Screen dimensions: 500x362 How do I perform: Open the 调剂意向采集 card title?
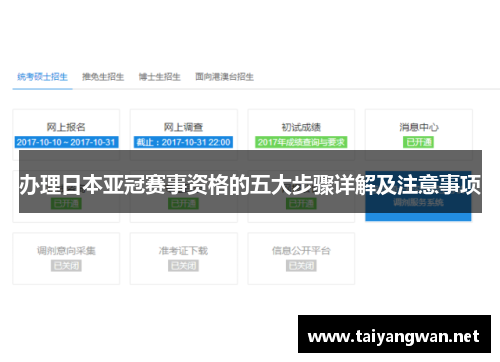(x=66, y=251)
